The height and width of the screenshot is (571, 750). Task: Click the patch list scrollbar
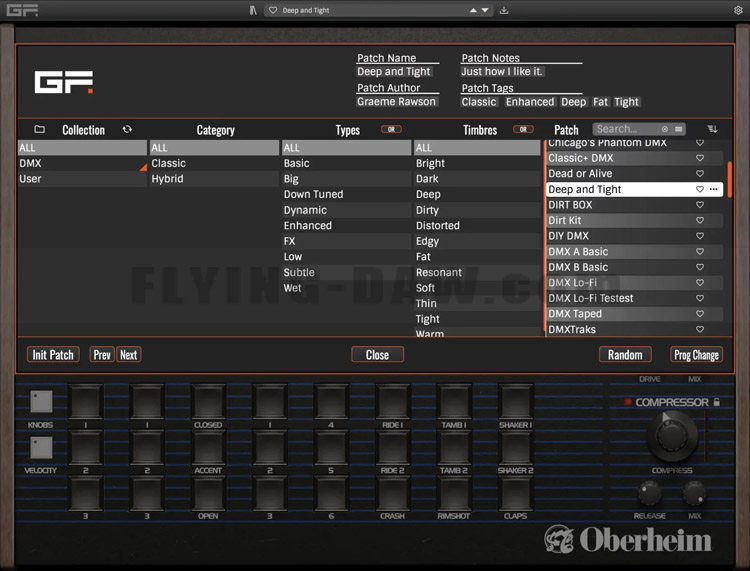(729, 179)
